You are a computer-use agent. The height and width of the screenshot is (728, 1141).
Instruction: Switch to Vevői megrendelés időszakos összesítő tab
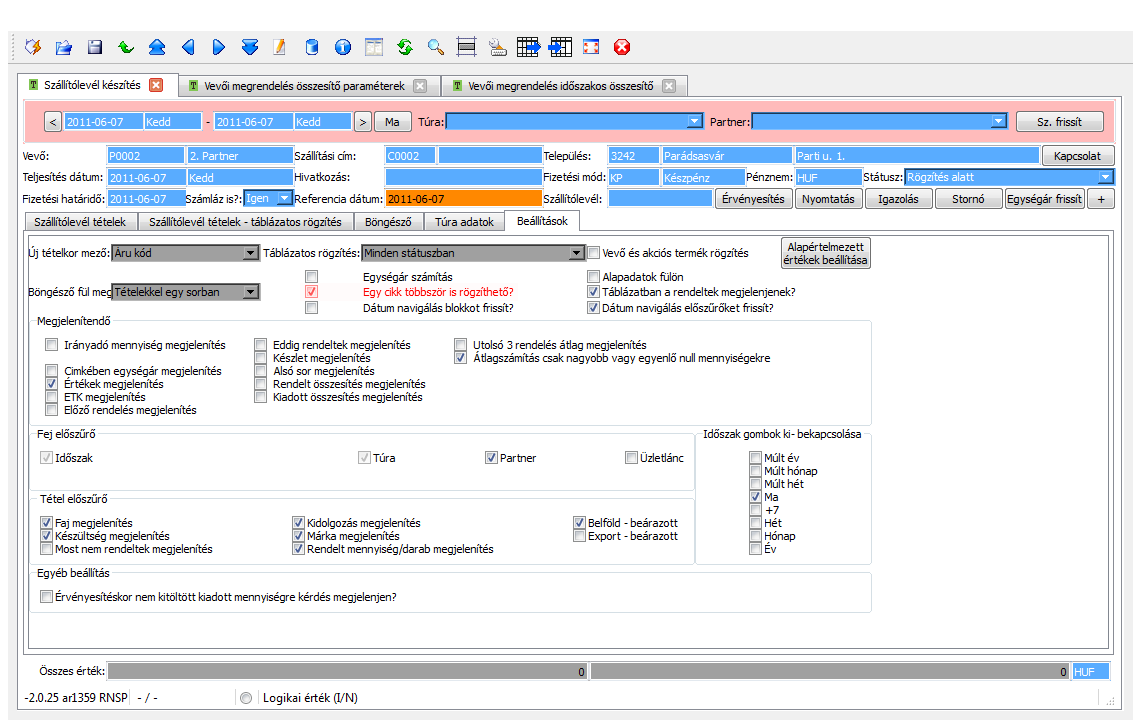pyautogui.click(x=560, y=86)
